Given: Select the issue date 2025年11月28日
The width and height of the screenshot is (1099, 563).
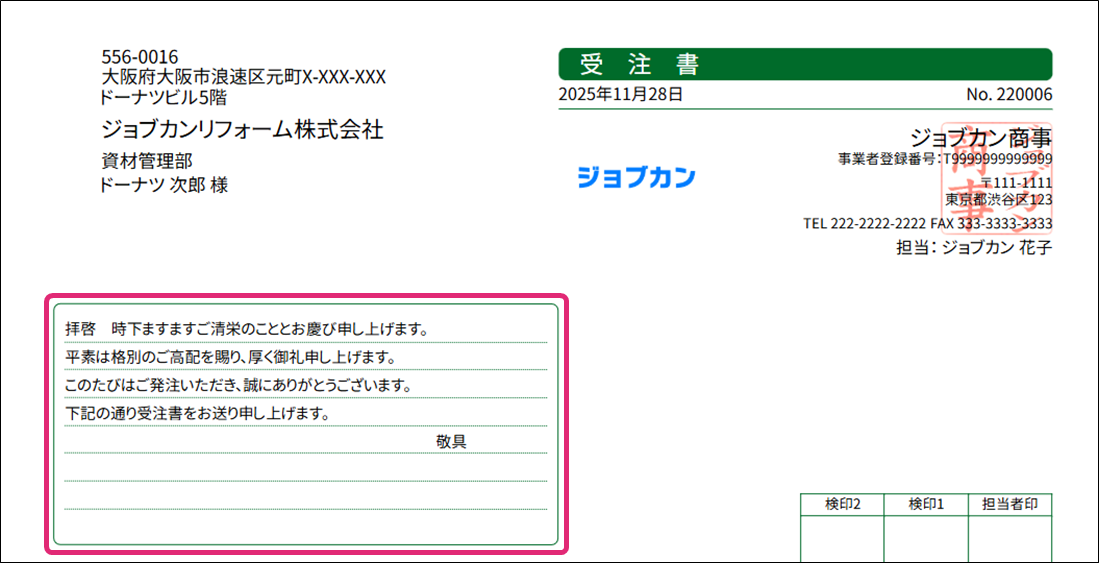Looking at the screenshot, I should click(x=621, y=95).
